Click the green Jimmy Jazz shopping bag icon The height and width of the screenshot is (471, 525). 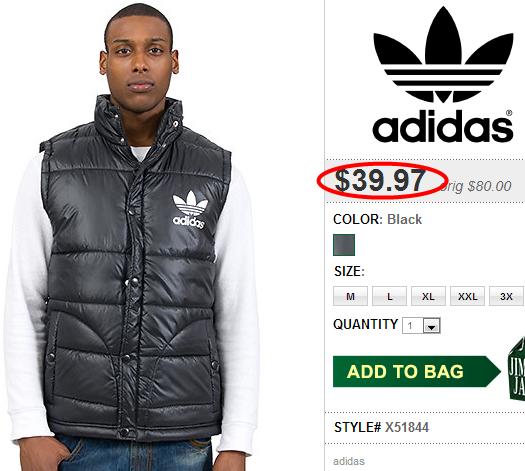[517, 368]
